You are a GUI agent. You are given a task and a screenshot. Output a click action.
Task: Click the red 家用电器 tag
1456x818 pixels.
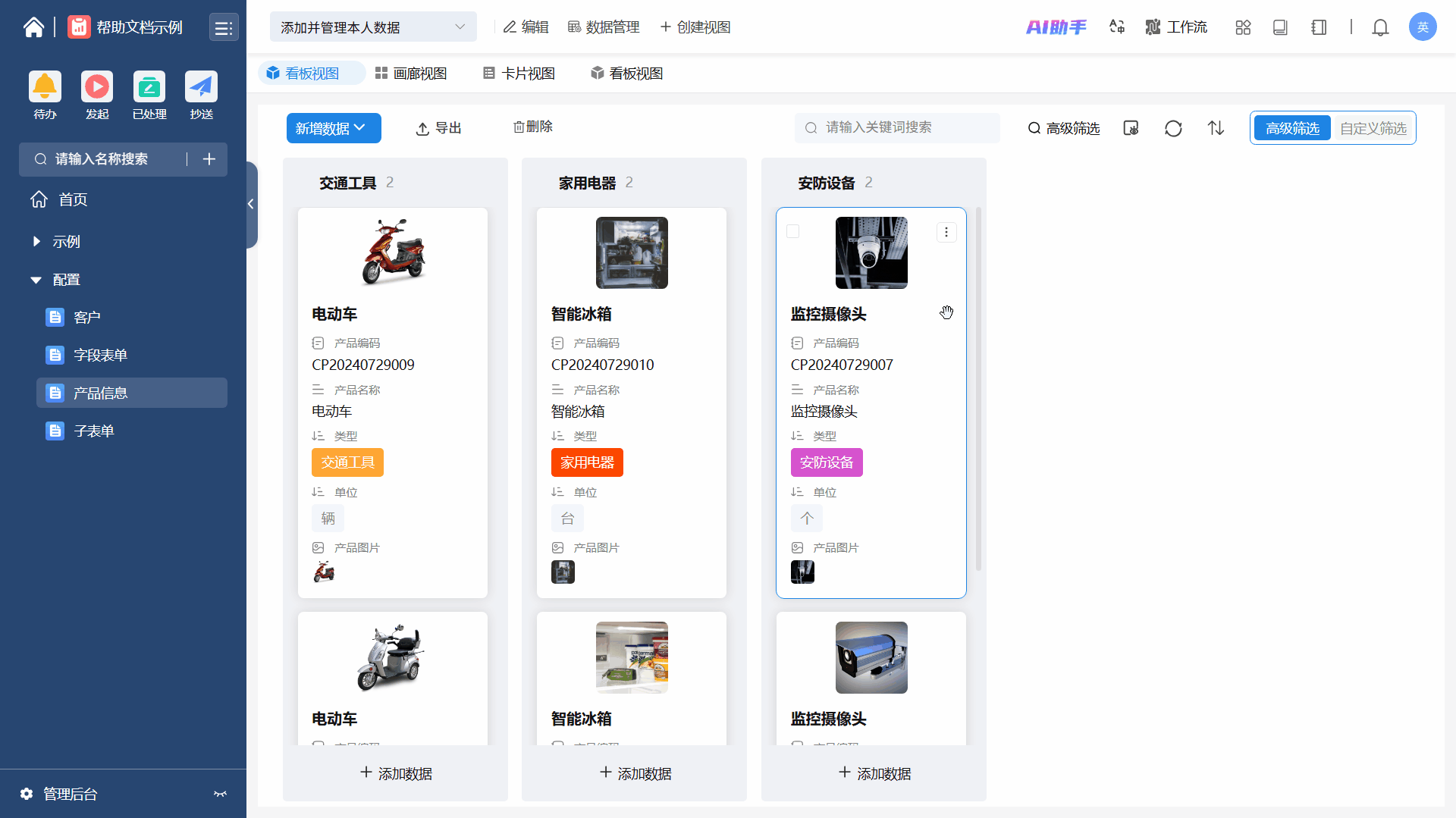(587, 462)
